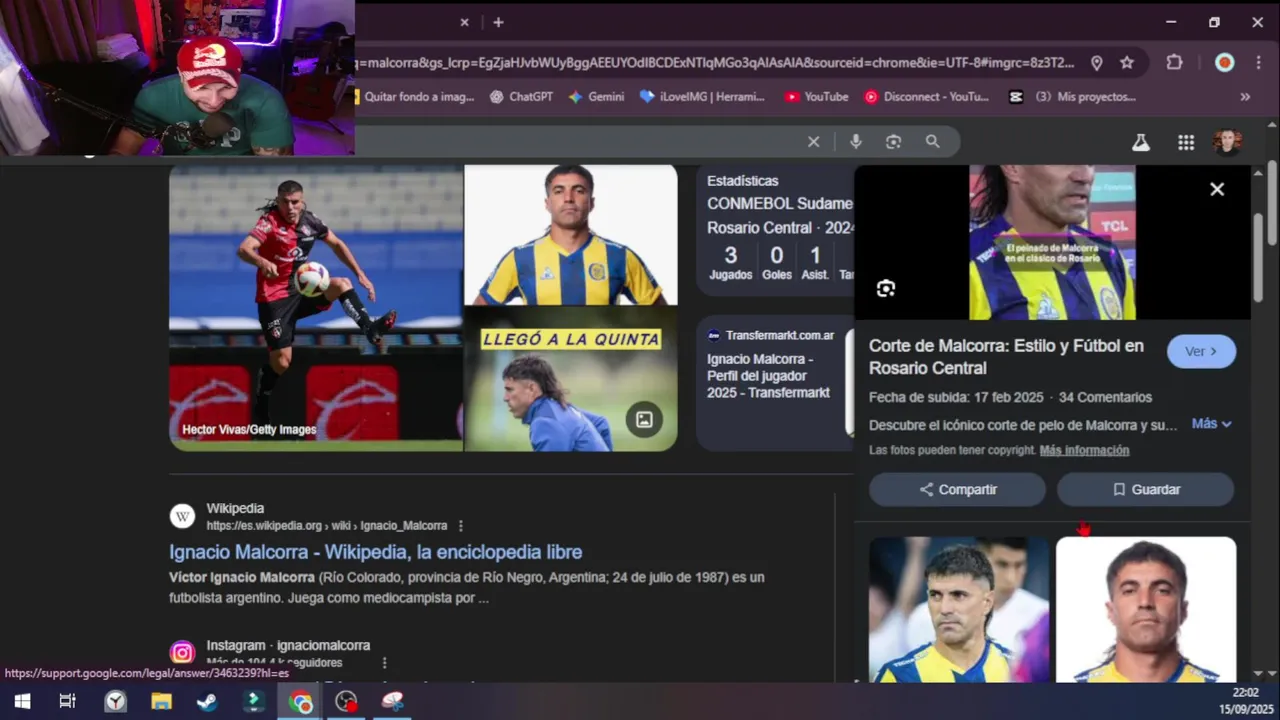Open the Más información copyright link

pos(1084,450)
